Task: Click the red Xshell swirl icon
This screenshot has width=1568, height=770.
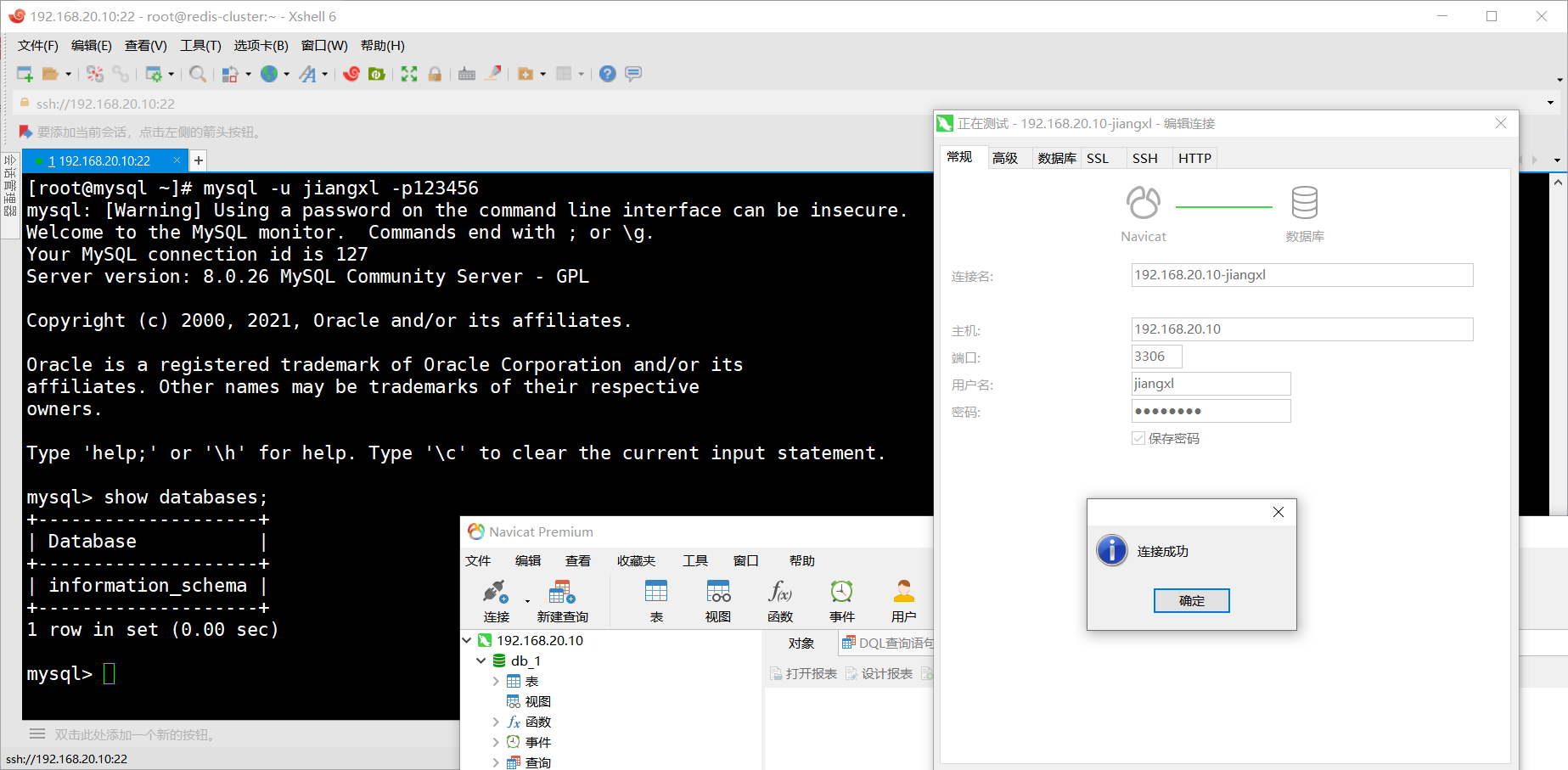Action: [x=351, y=74]
